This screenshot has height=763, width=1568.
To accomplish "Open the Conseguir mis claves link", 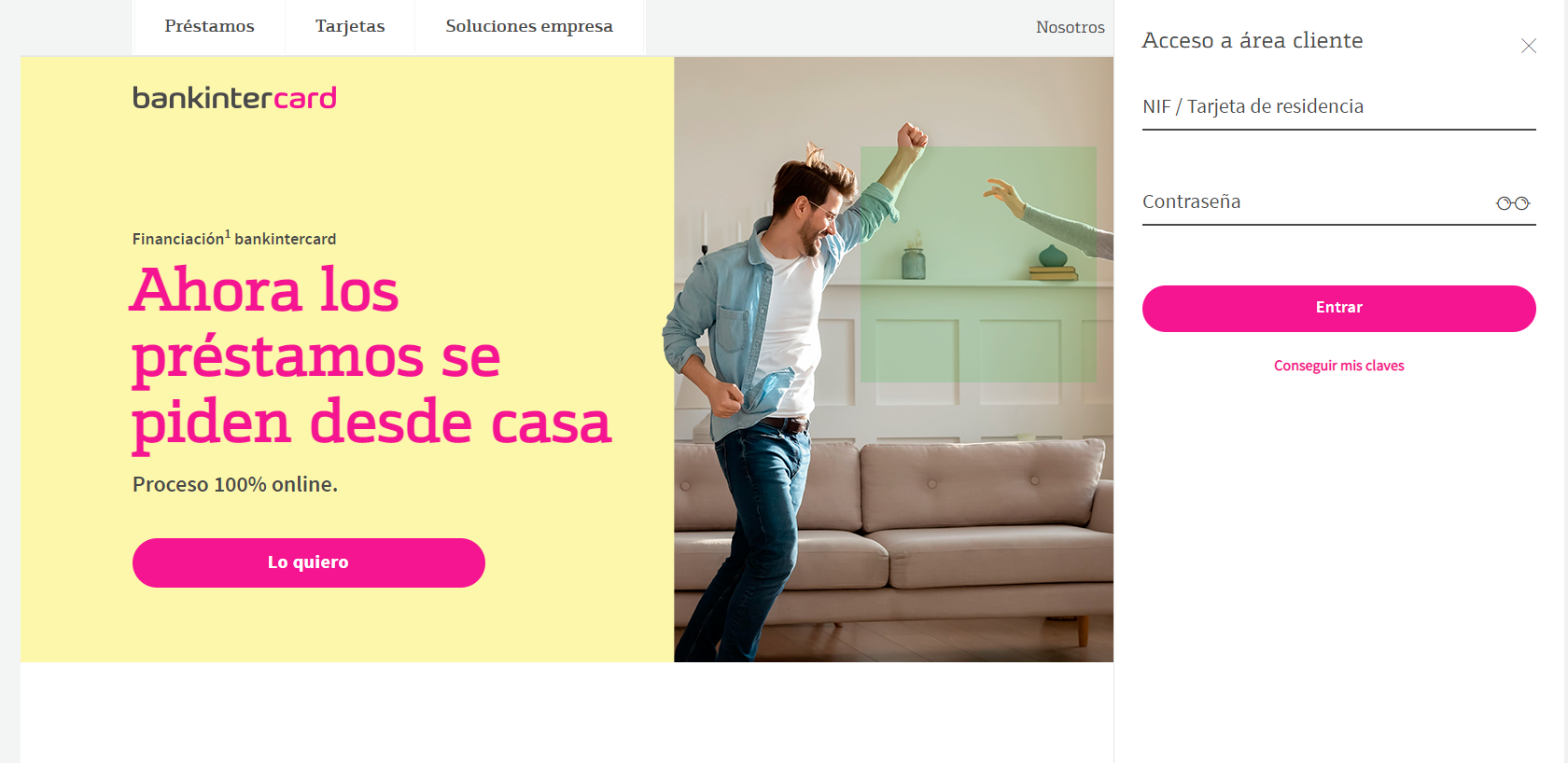I will pos(1338,366).
